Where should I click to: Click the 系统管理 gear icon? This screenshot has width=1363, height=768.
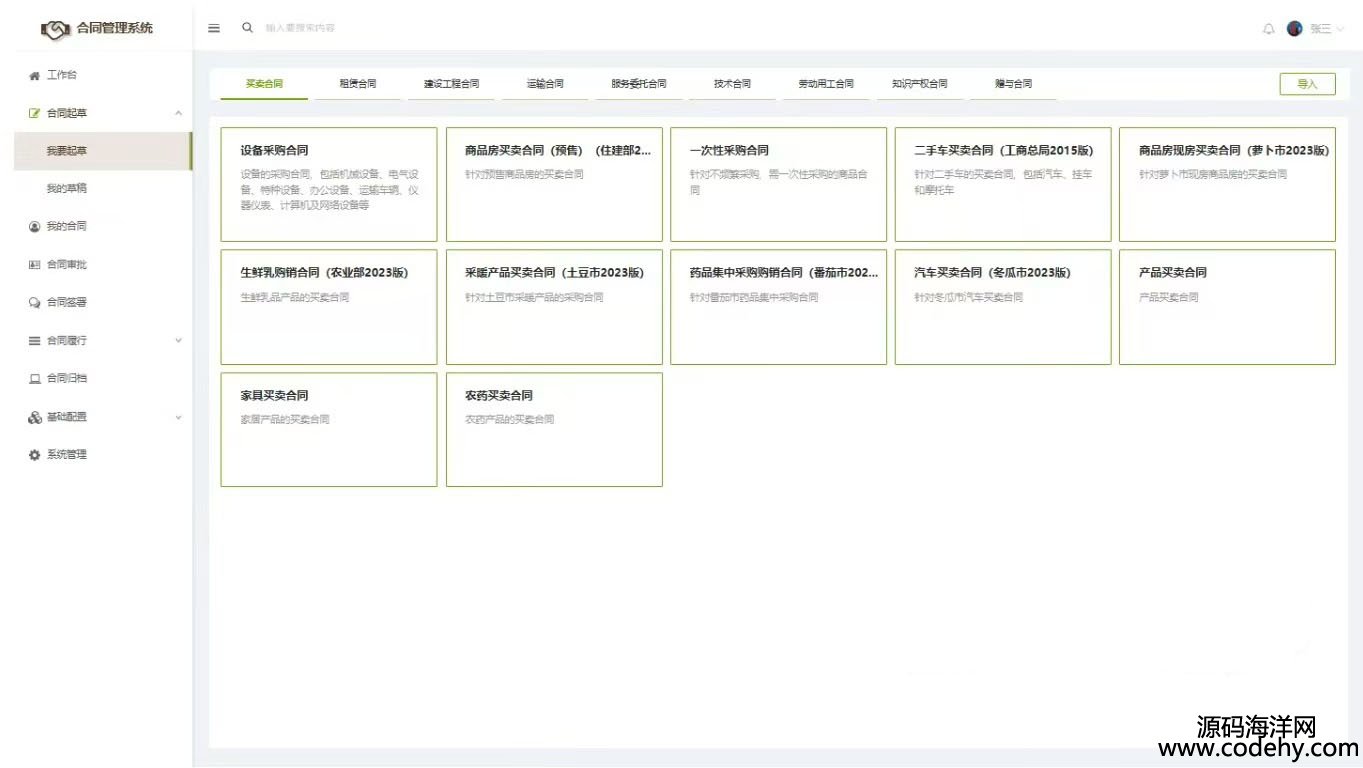tap(35, 455)
